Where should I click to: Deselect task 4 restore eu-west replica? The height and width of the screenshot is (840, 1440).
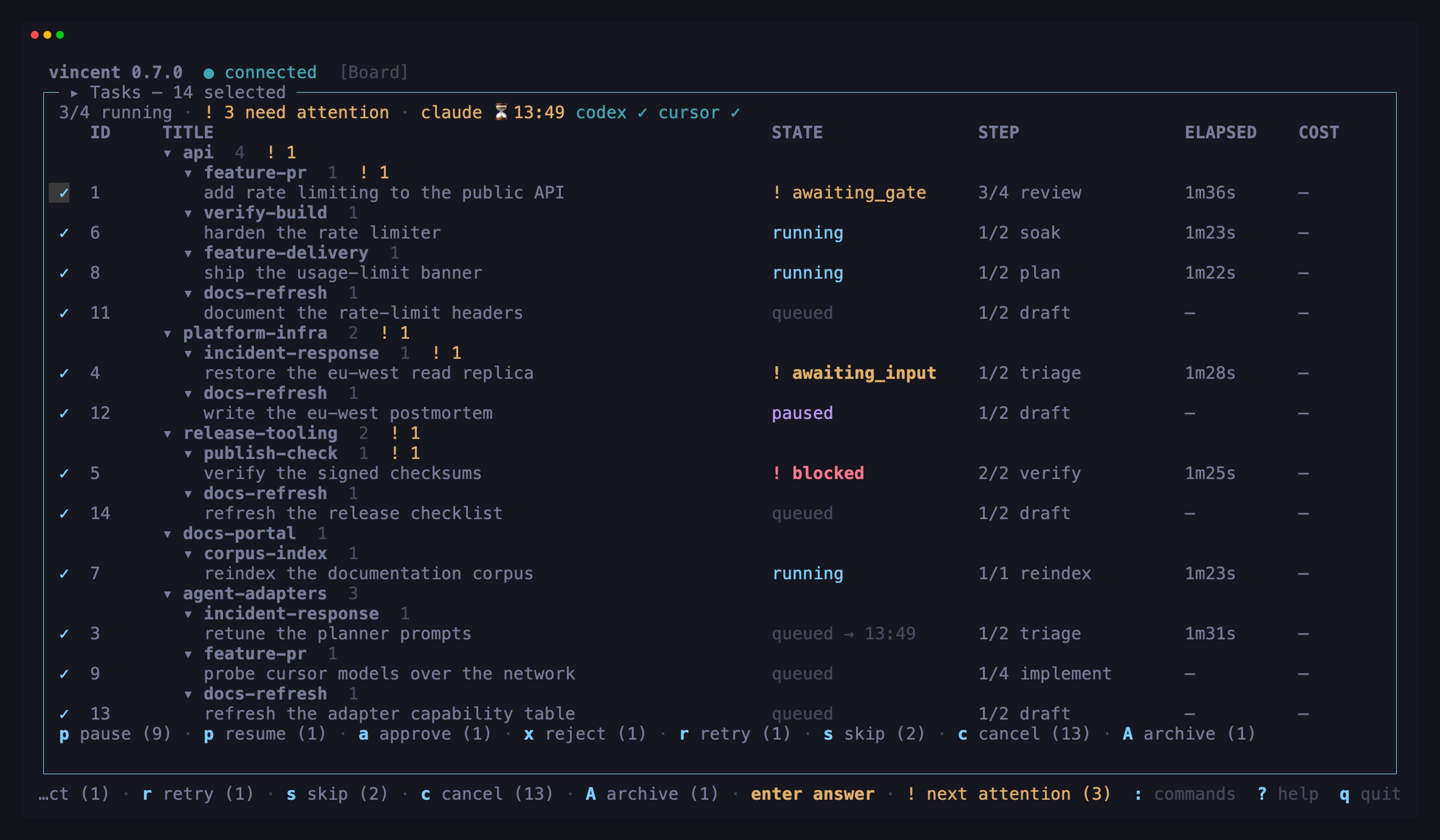(64, 373)
